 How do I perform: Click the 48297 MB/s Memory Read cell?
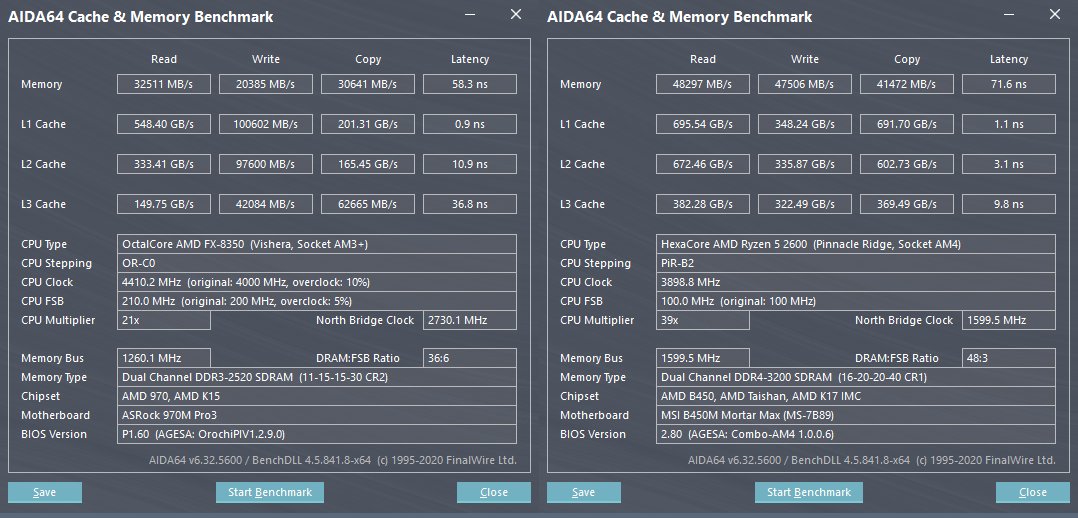tap(703, 84)
